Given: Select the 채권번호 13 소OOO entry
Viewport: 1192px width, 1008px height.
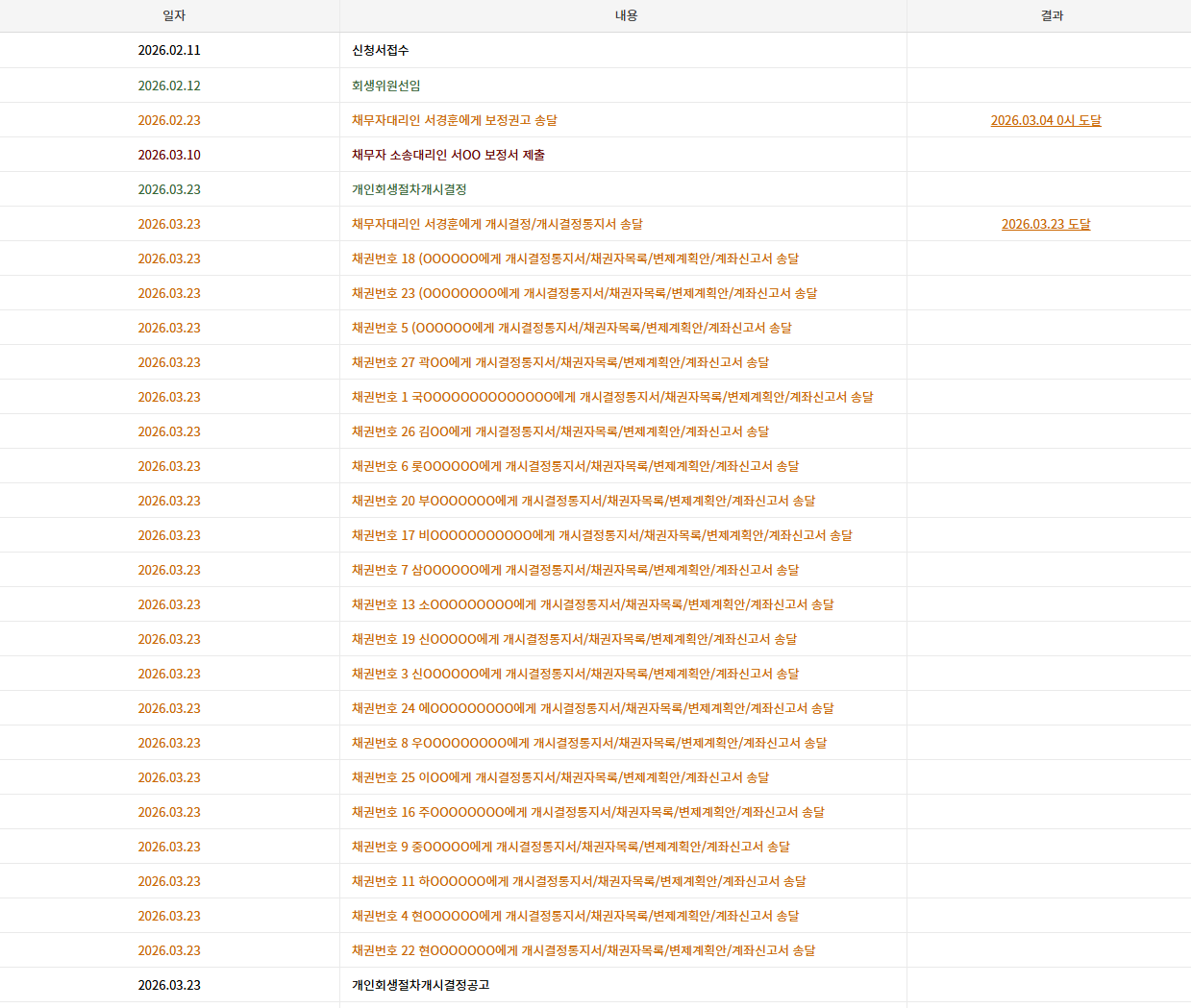Looking at the screenshot, I should pyautogui.click(x=592, y=604).
